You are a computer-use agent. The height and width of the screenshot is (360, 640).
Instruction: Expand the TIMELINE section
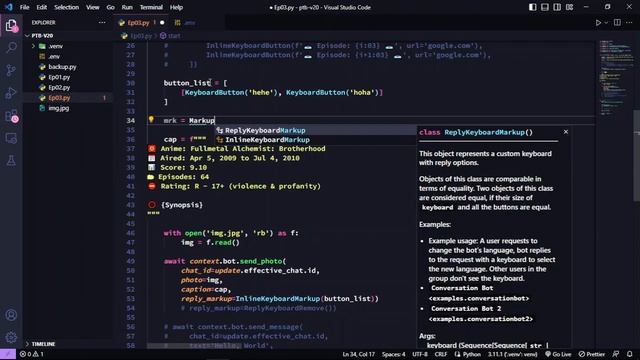(x=68, y=344)
